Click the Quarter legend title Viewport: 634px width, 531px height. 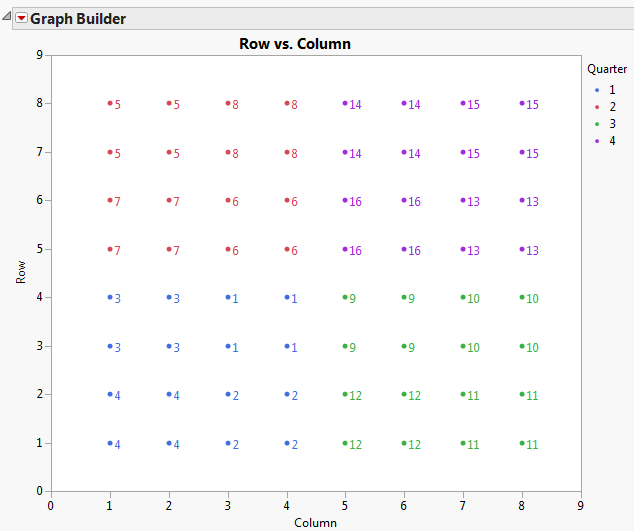pos(607,69)
